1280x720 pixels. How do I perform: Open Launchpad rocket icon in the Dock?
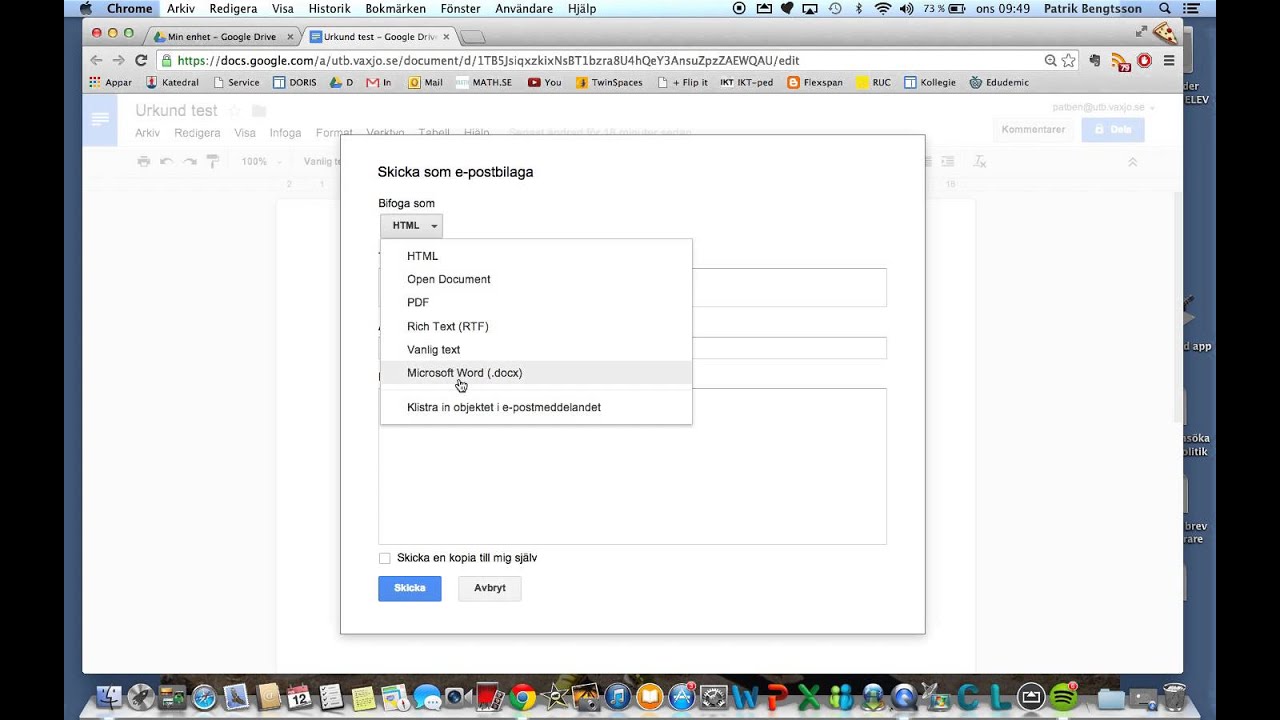[x=142, y=697]
